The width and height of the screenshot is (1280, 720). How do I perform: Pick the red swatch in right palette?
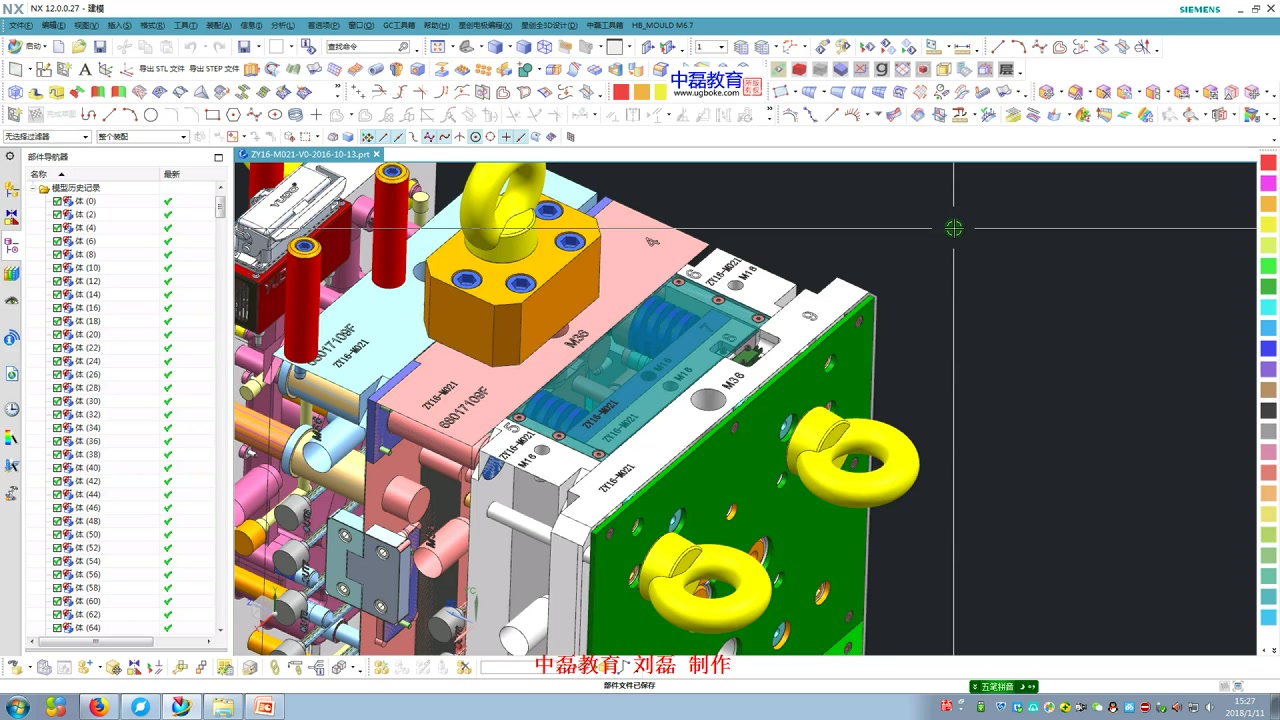pyautogui.click(x=1268, y=162)
